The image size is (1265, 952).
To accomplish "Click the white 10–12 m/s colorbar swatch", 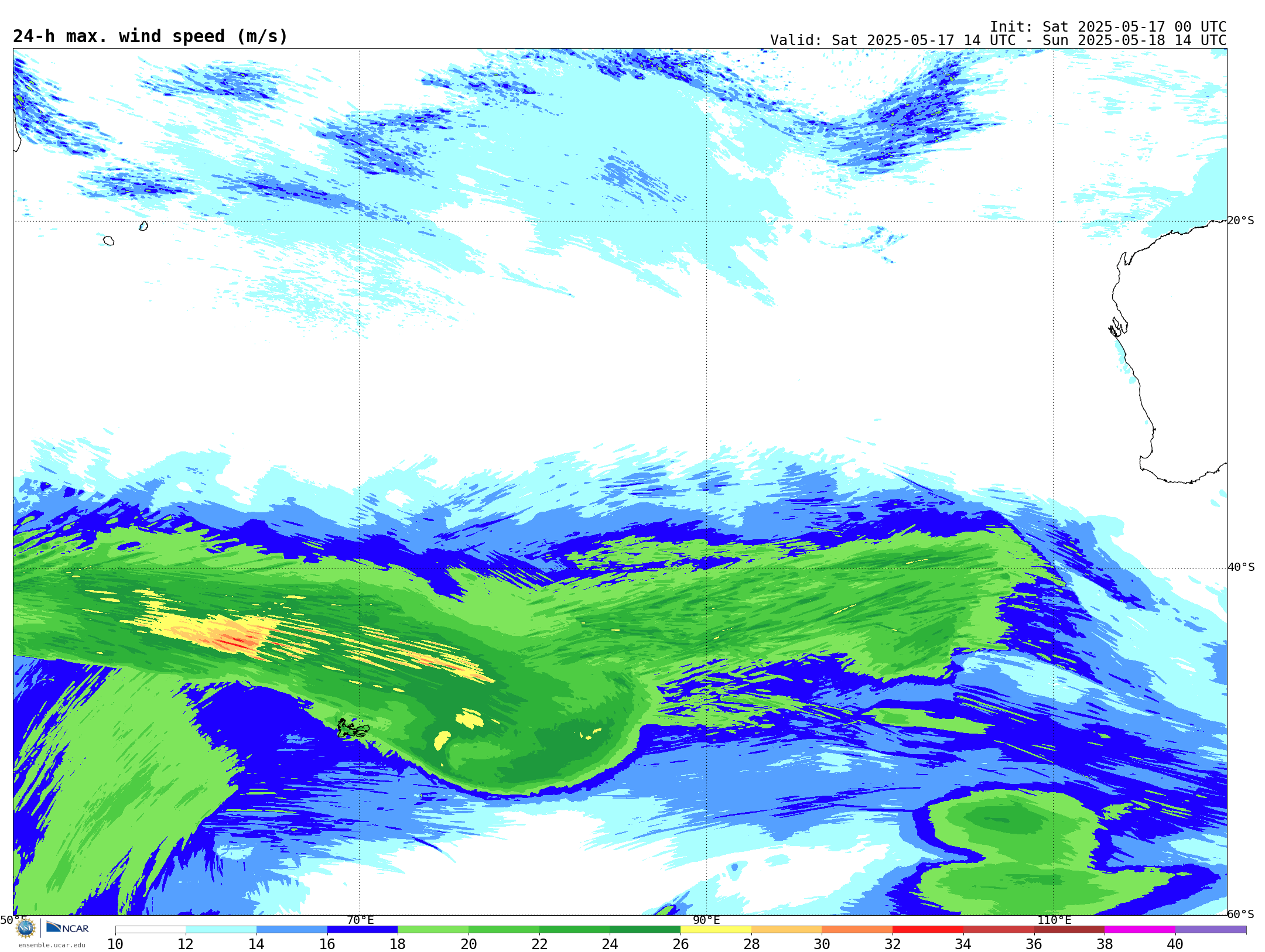I will point(151,930).
